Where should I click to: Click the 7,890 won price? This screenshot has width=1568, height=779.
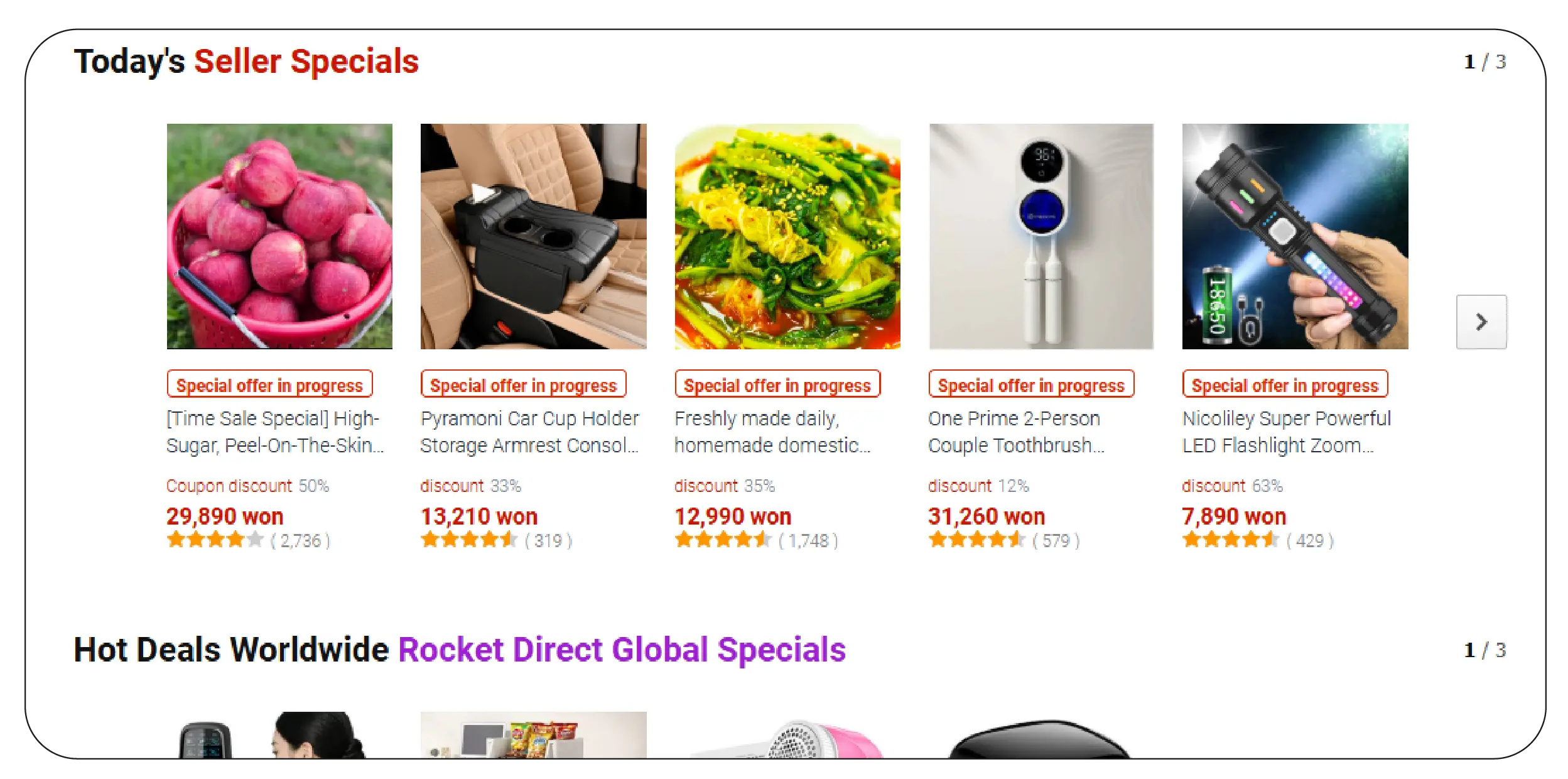point(1234,516)
